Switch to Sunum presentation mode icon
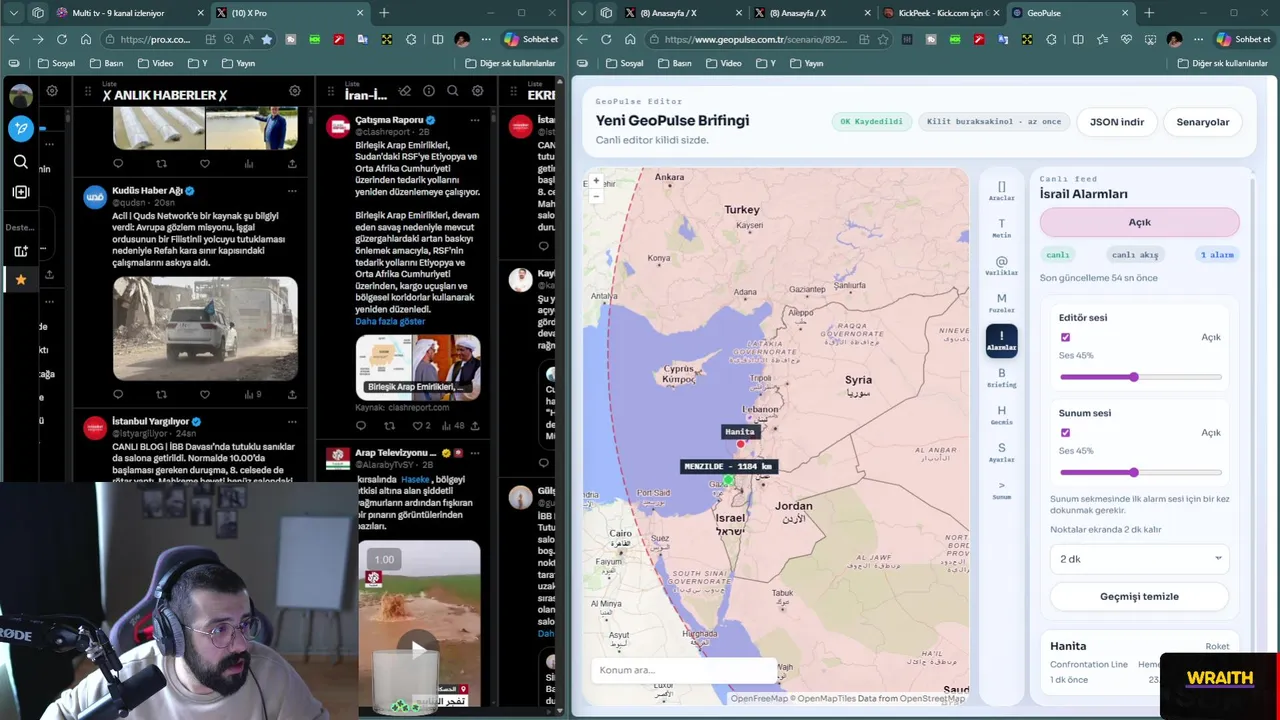 point(1001,490)
